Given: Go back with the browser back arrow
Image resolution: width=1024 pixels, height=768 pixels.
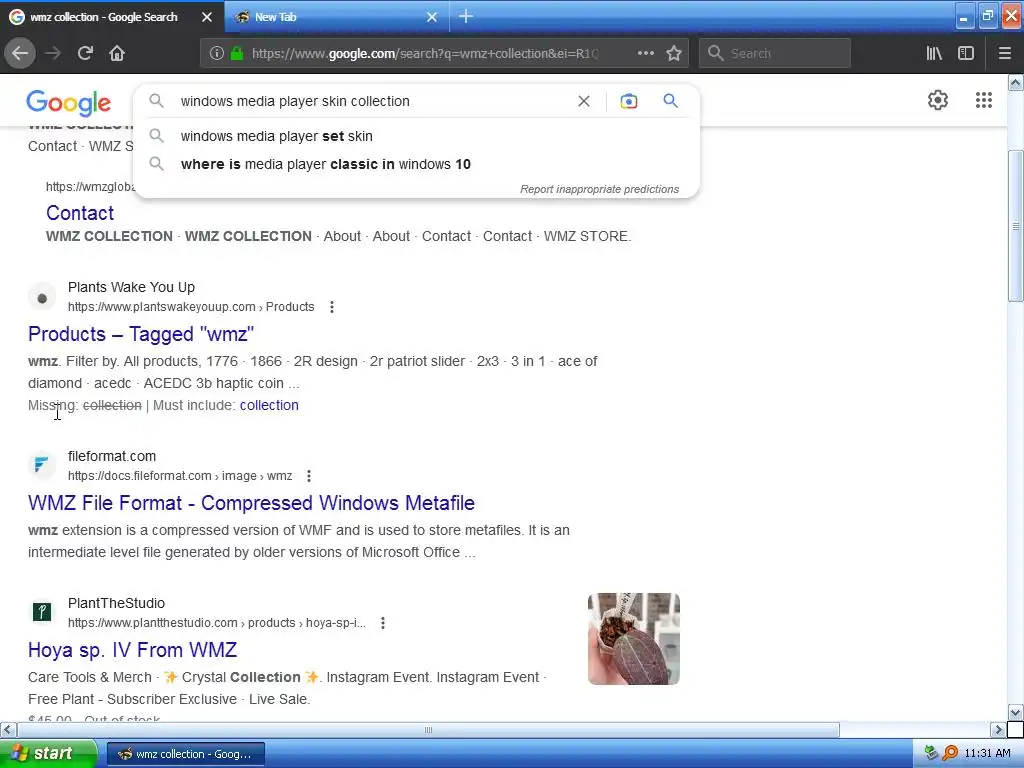Looking at the screenshot, I should (20, 53).
